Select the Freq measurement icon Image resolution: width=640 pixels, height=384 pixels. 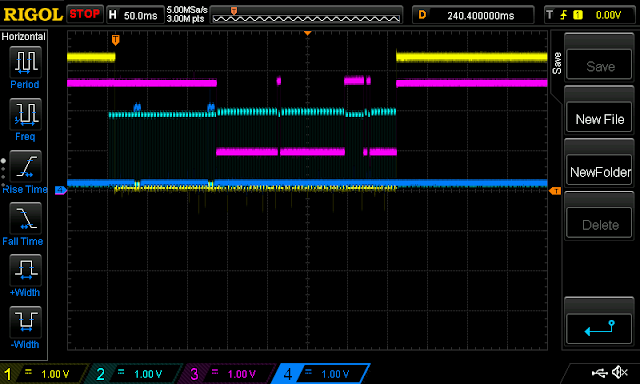point(25,114)
